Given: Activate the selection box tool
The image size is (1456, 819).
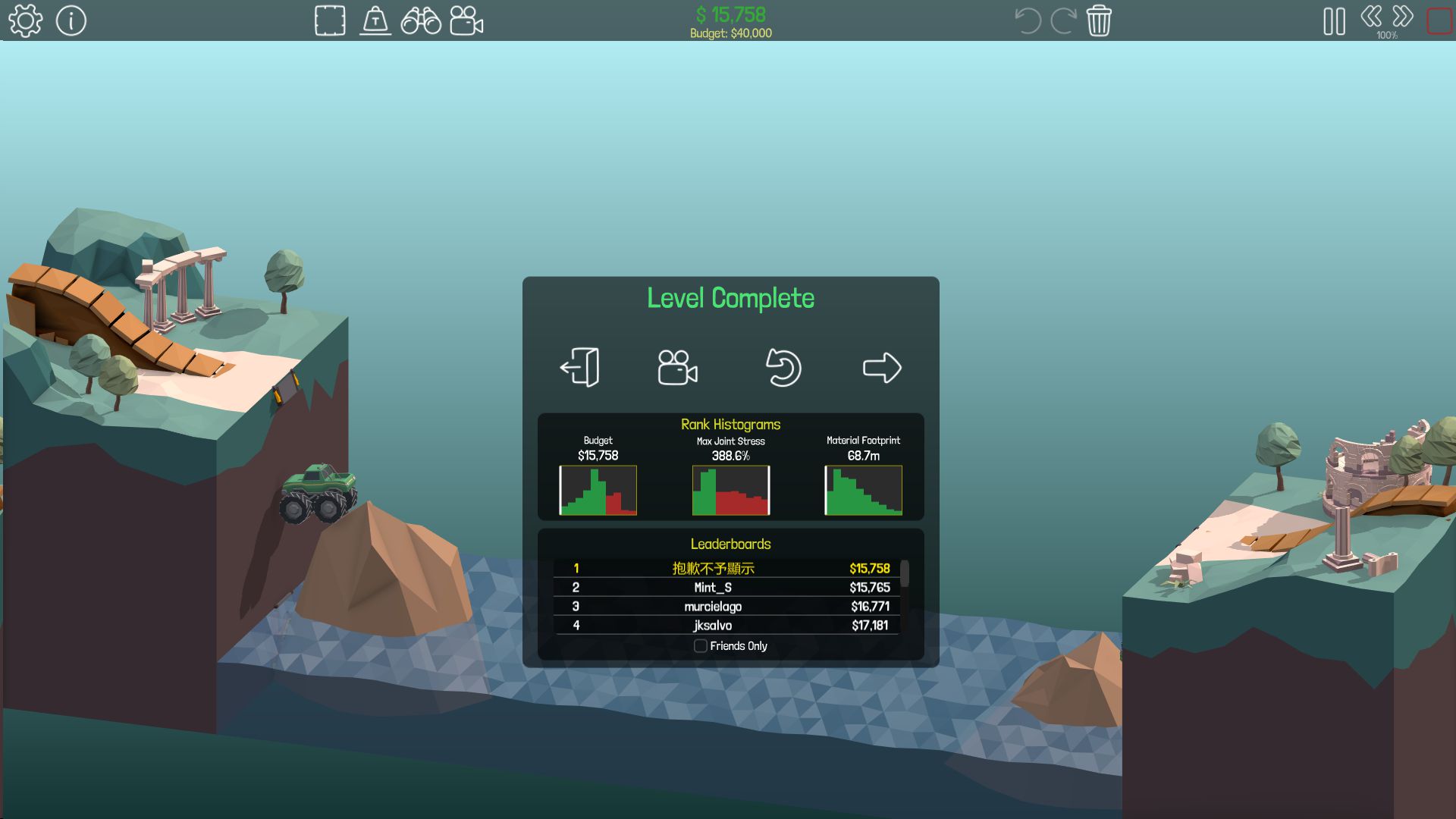Looking at the screenshot, I should (x=330, y=20).
